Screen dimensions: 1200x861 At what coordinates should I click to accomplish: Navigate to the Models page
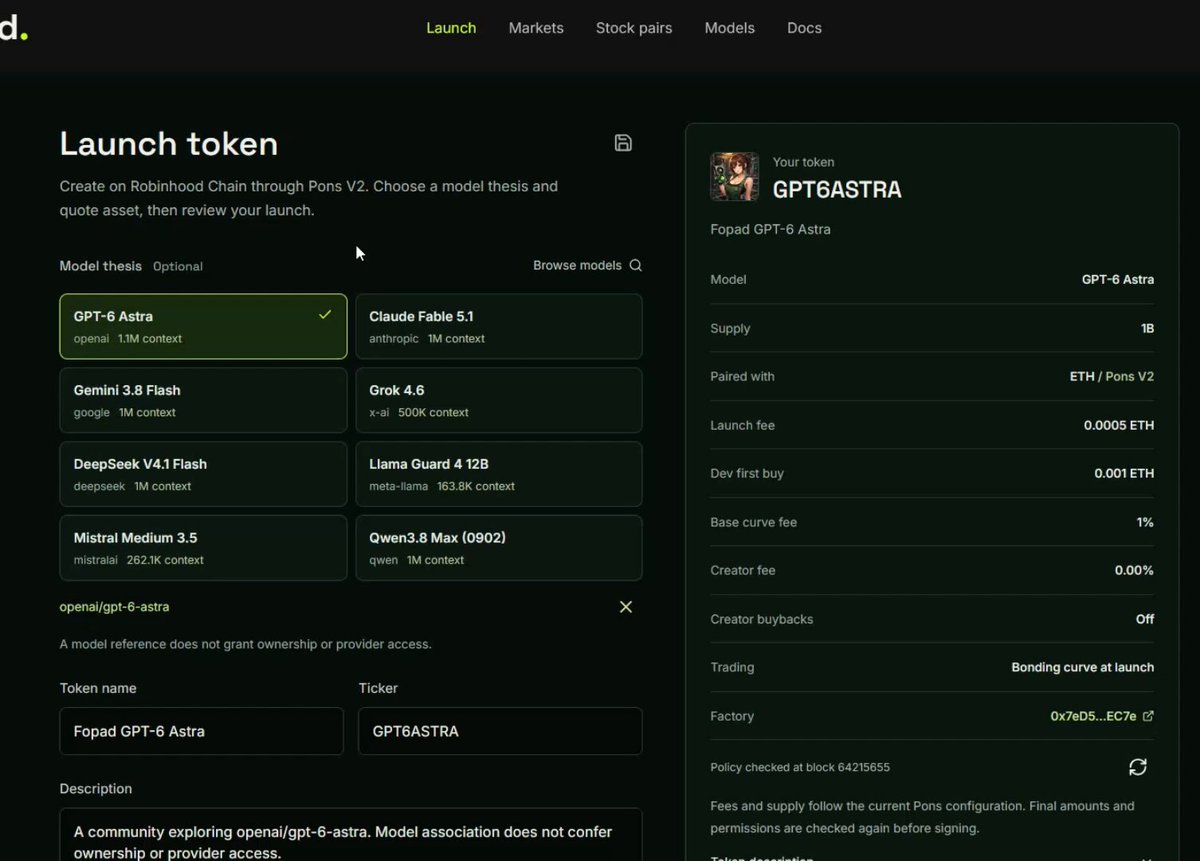[x=730, y=28]
